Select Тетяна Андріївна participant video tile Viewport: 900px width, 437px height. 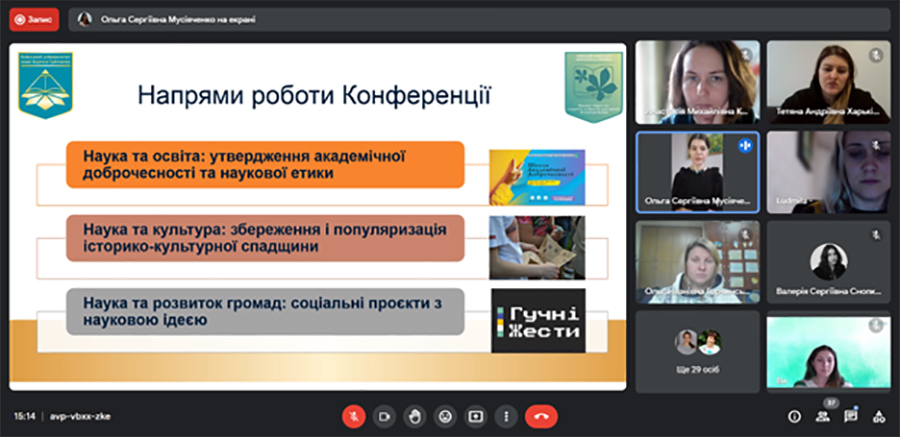[829, 82]
